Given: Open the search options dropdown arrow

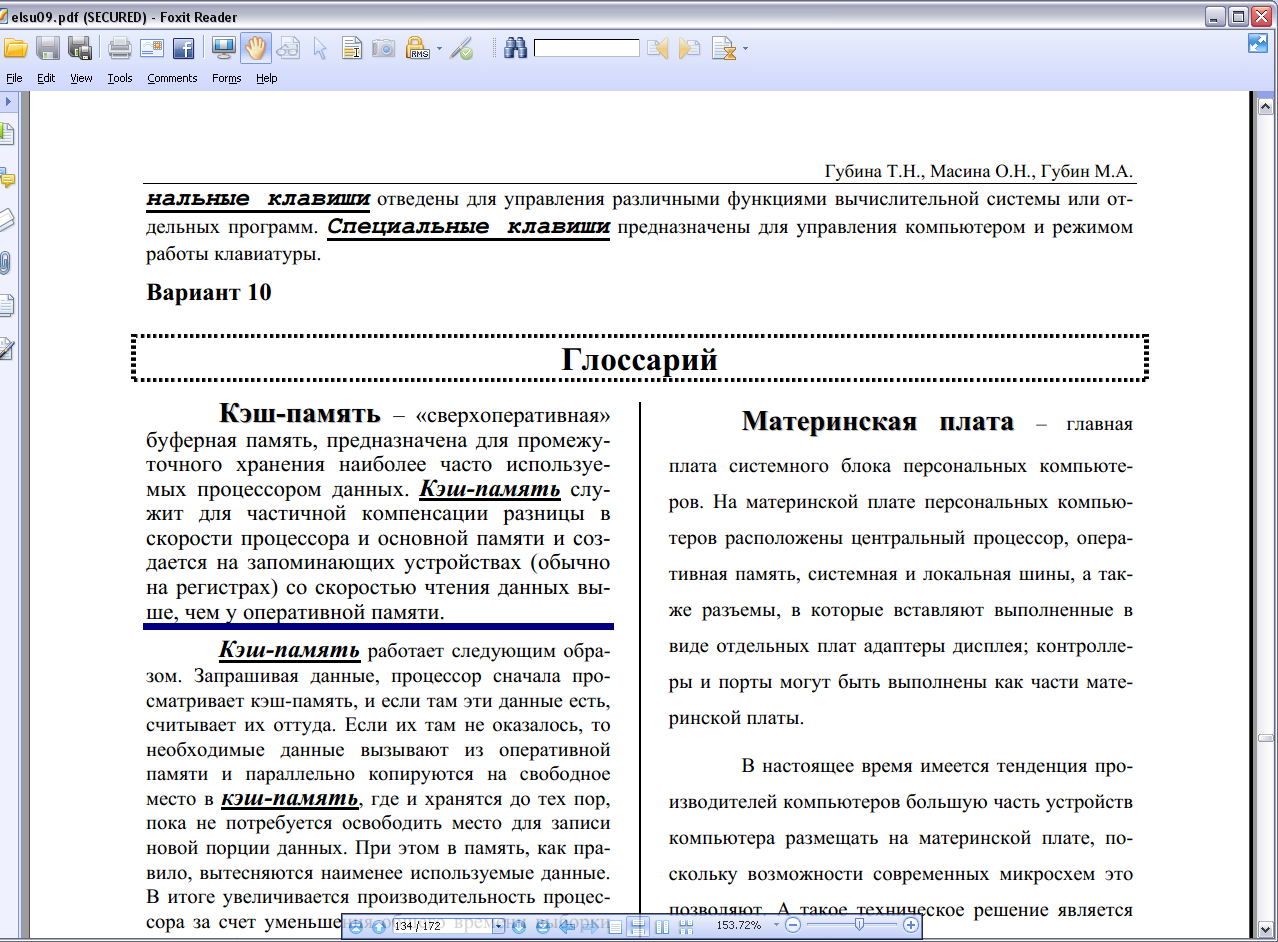Looking at the screenshot, I should [745, 48].
